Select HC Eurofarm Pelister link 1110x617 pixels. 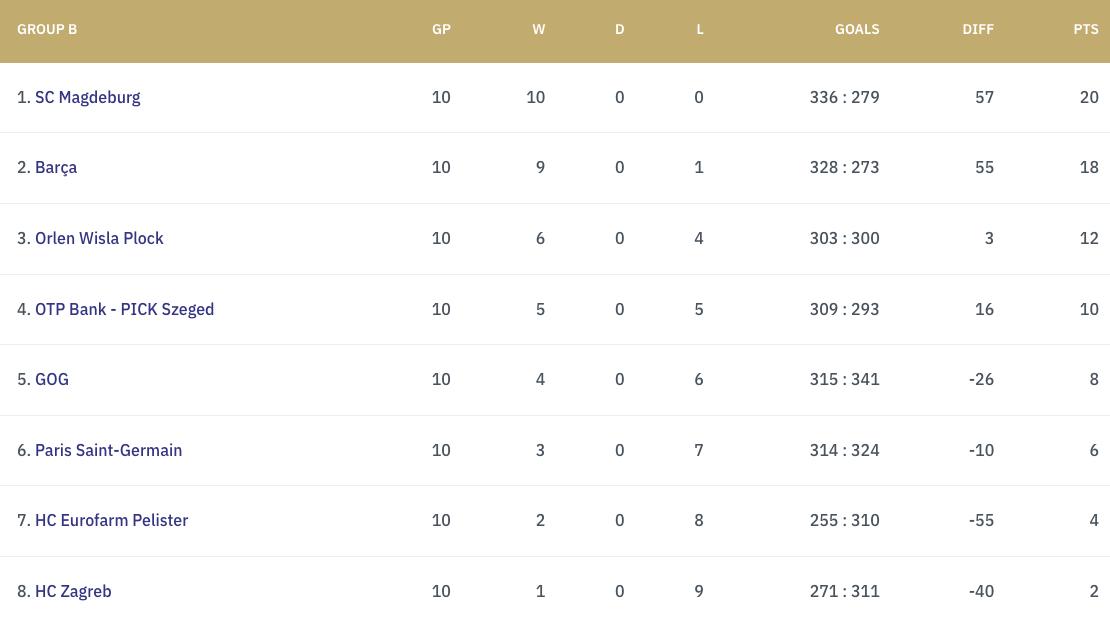[111, 520]
